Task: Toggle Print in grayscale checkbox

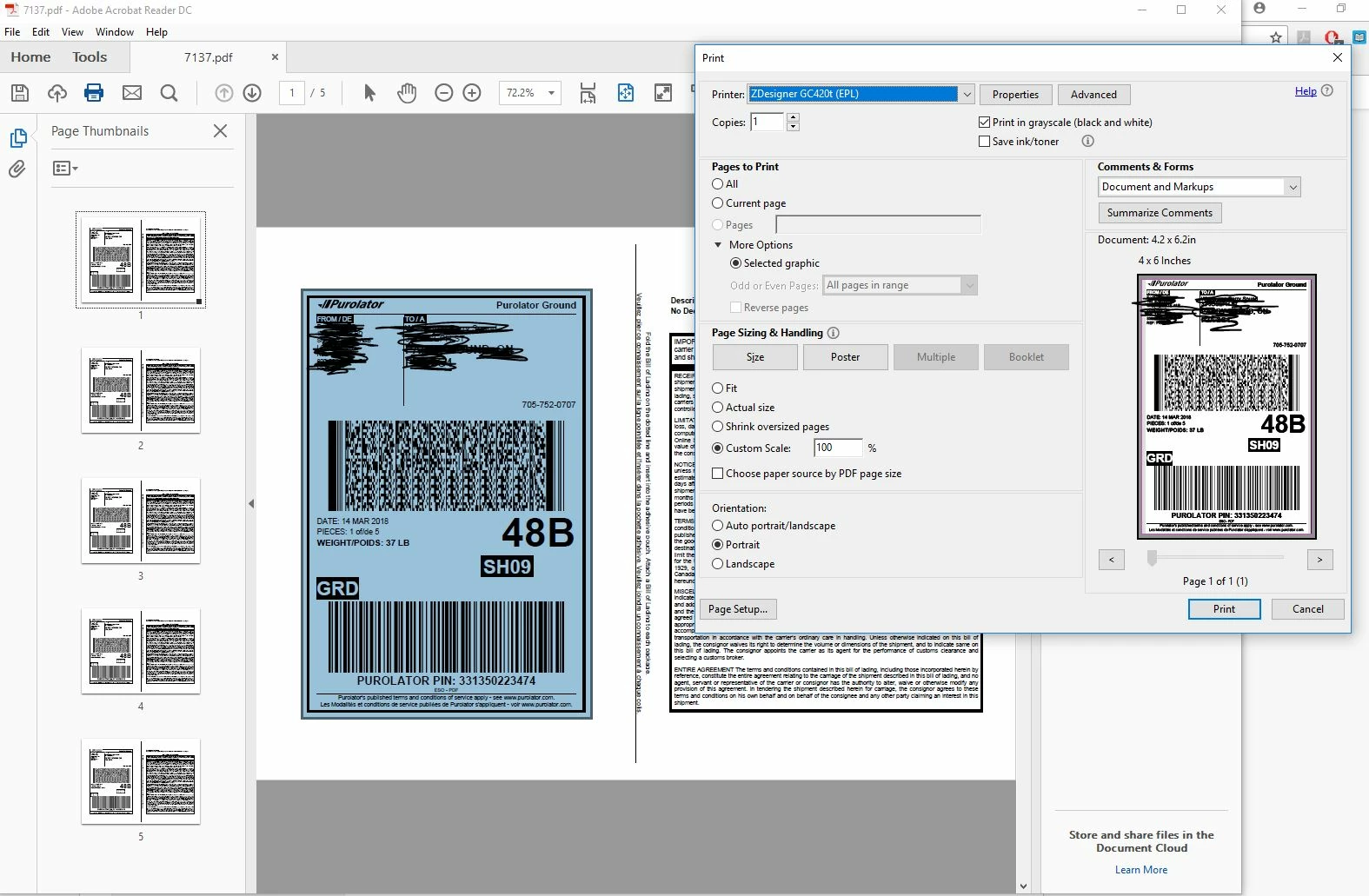Action: click(985, 123)
